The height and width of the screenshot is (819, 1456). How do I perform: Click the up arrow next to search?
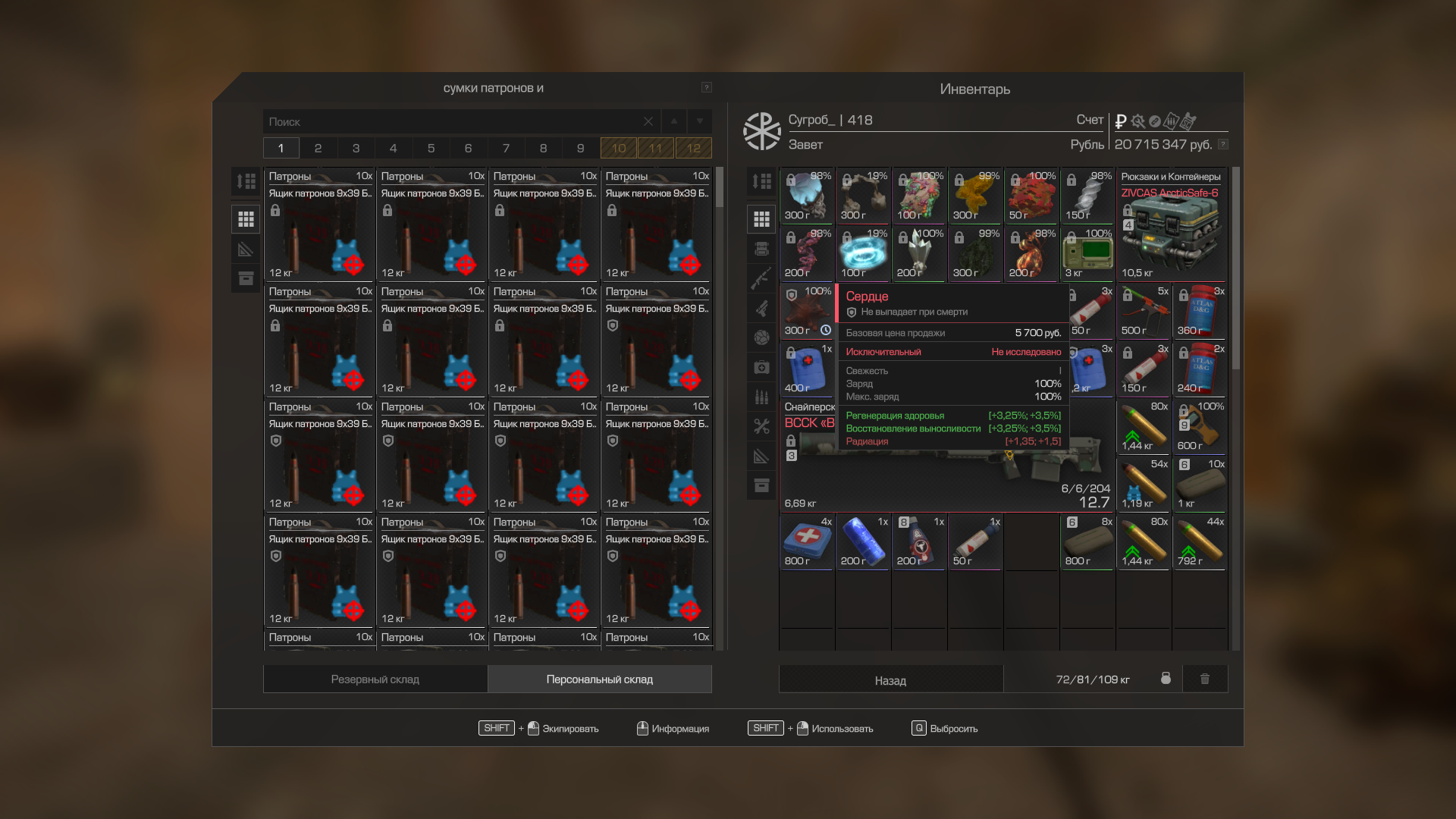click(674, 121)
